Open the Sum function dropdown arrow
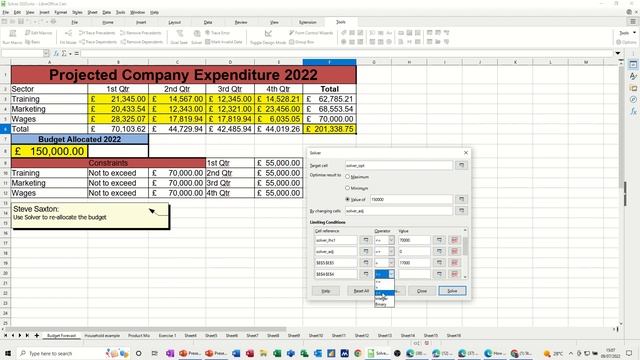 [70, 53]
